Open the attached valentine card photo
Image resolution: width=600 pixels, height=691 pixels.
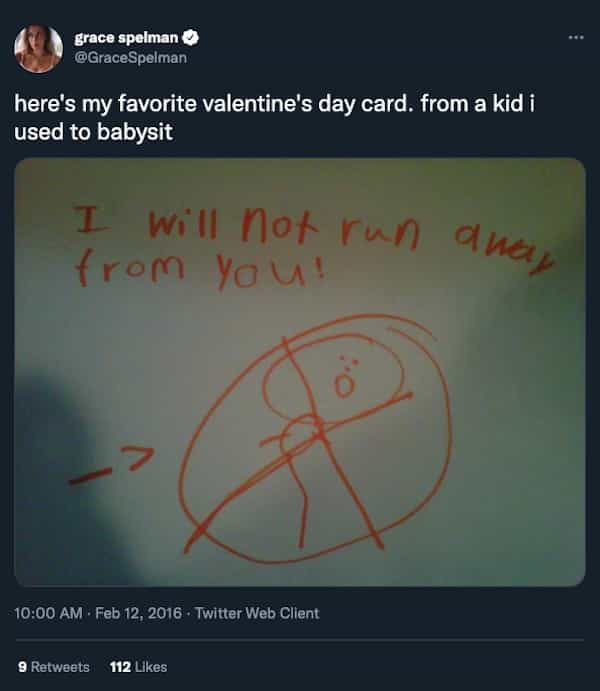click(300, 372)
